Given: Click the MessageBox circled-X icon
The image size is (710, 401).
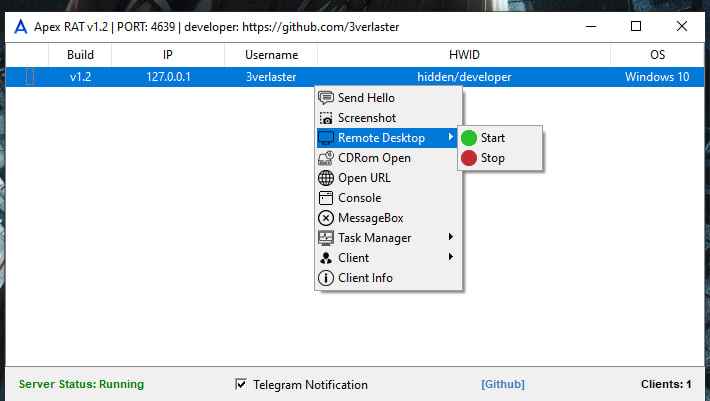Looking at the screenshot, I should (x=326, y=218).
